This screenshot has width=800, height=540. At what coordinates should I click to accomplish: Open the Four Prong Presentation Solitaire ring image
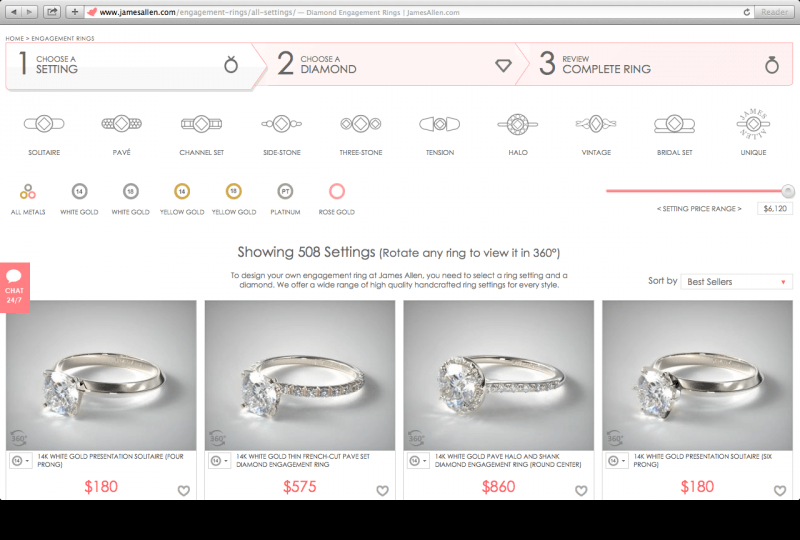[x=101, y=375]
